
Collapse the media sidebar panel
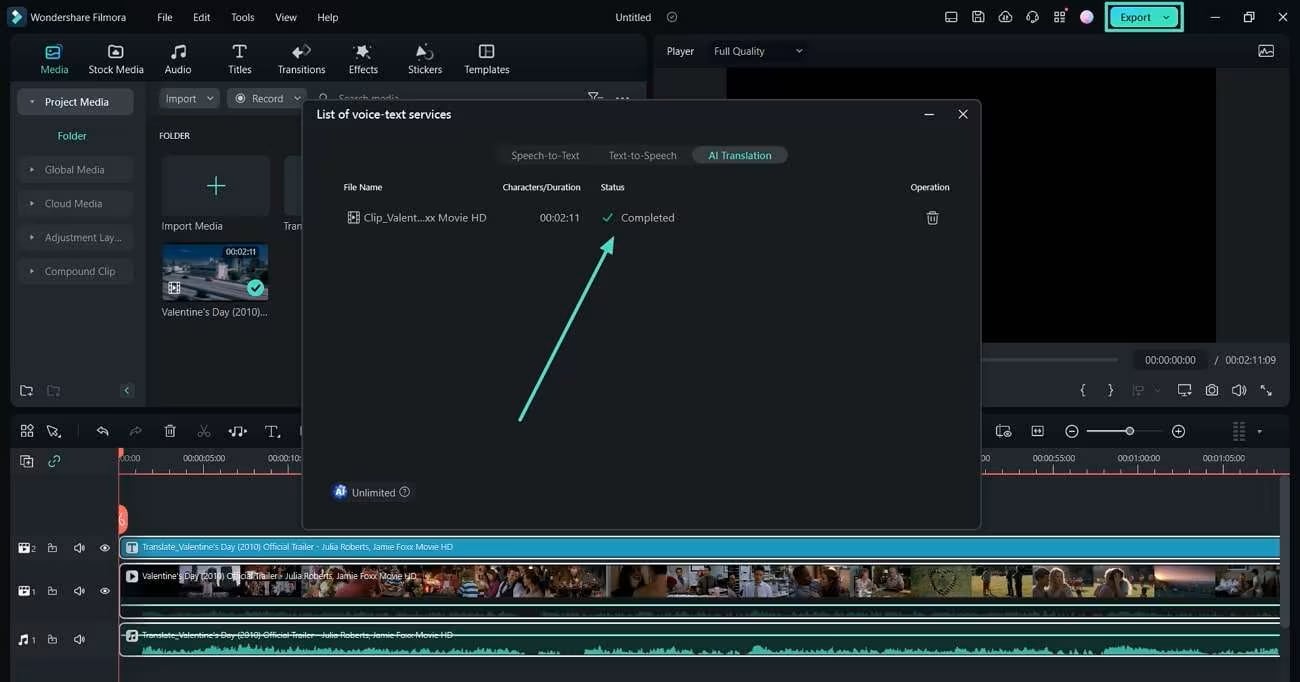[x=127, y=390]
